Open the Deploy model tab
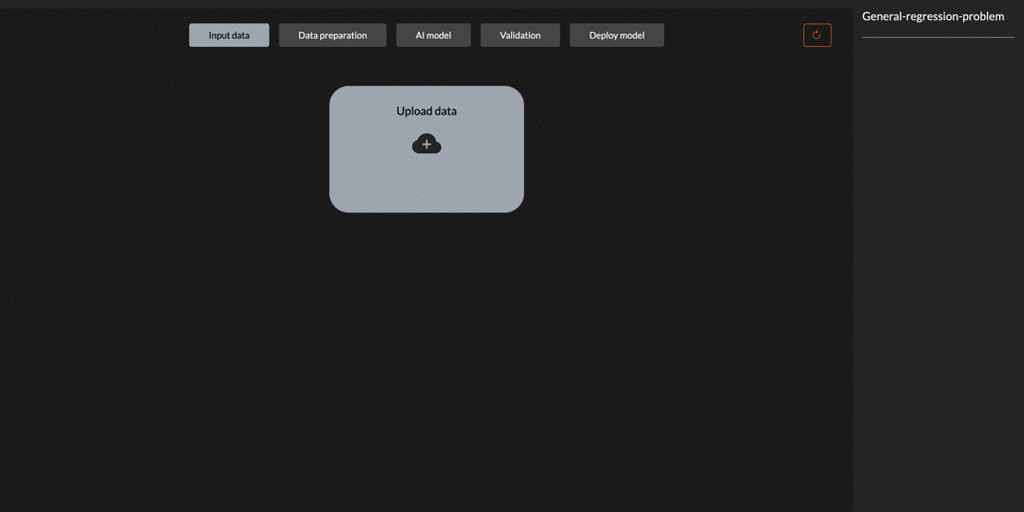This screenshot has height=512, width=1024. [616, 35]
